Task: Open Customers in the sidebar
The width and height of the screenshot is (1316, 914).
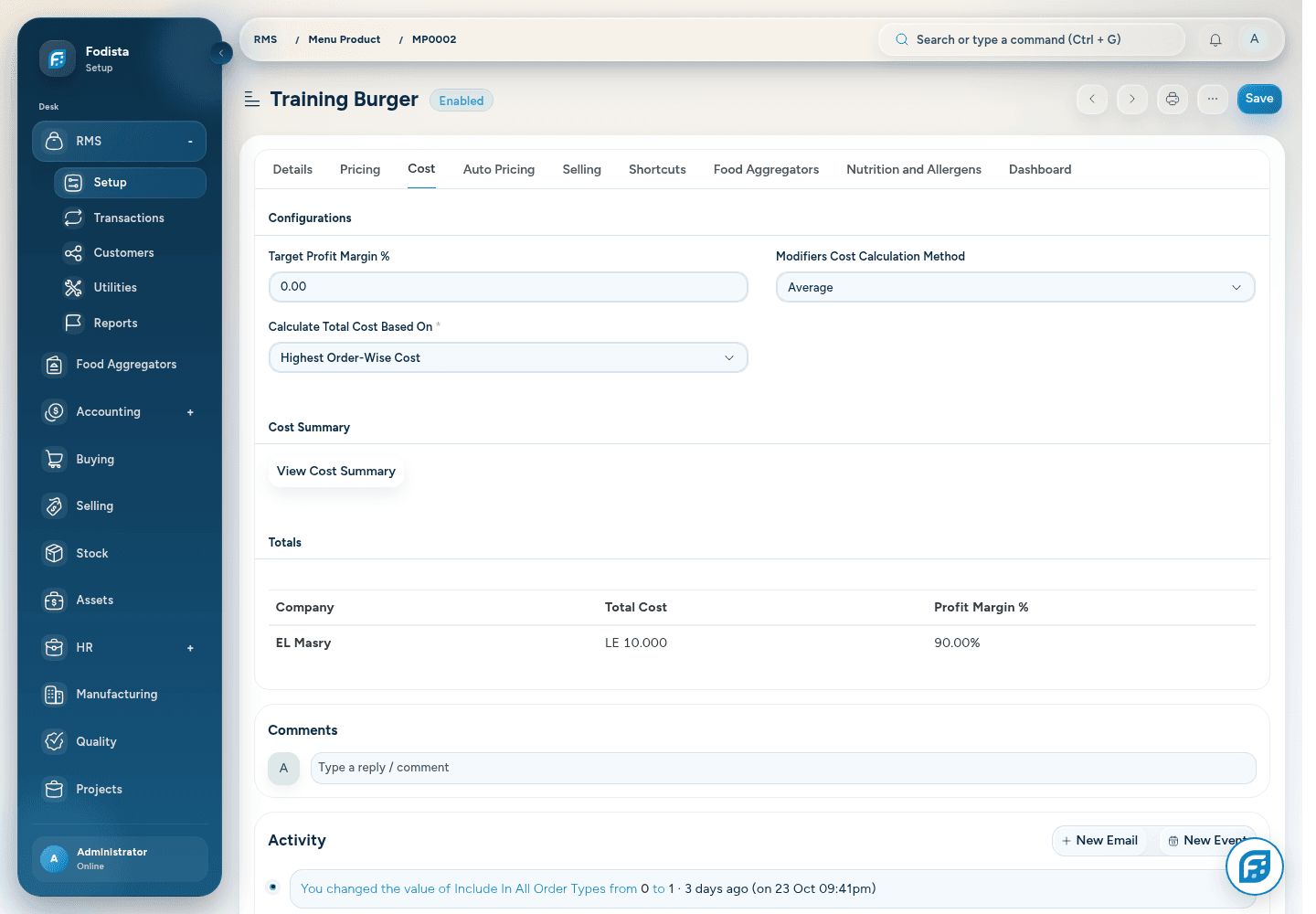Action: [x=130, y=252]
